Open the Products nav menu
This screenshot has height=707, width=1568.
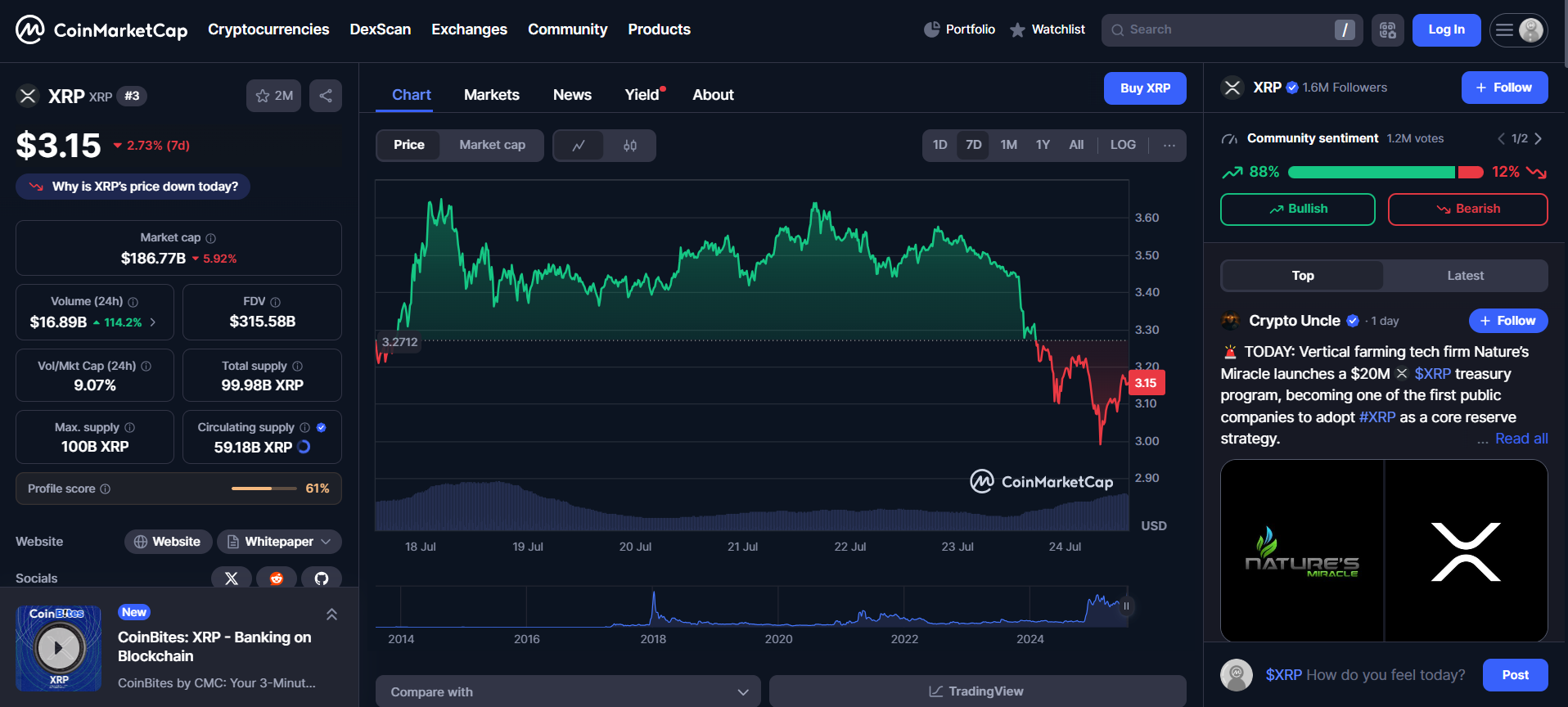[x=659, y=29]
